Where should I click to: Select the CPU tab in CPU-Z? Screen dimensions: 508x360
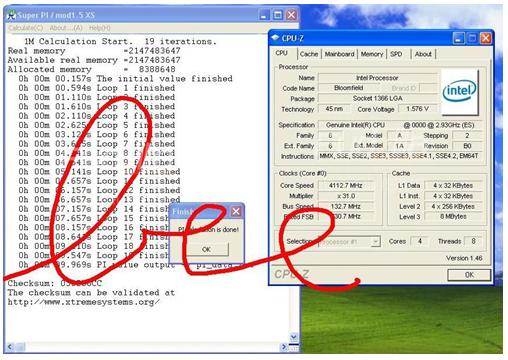(x=281, y=53)
